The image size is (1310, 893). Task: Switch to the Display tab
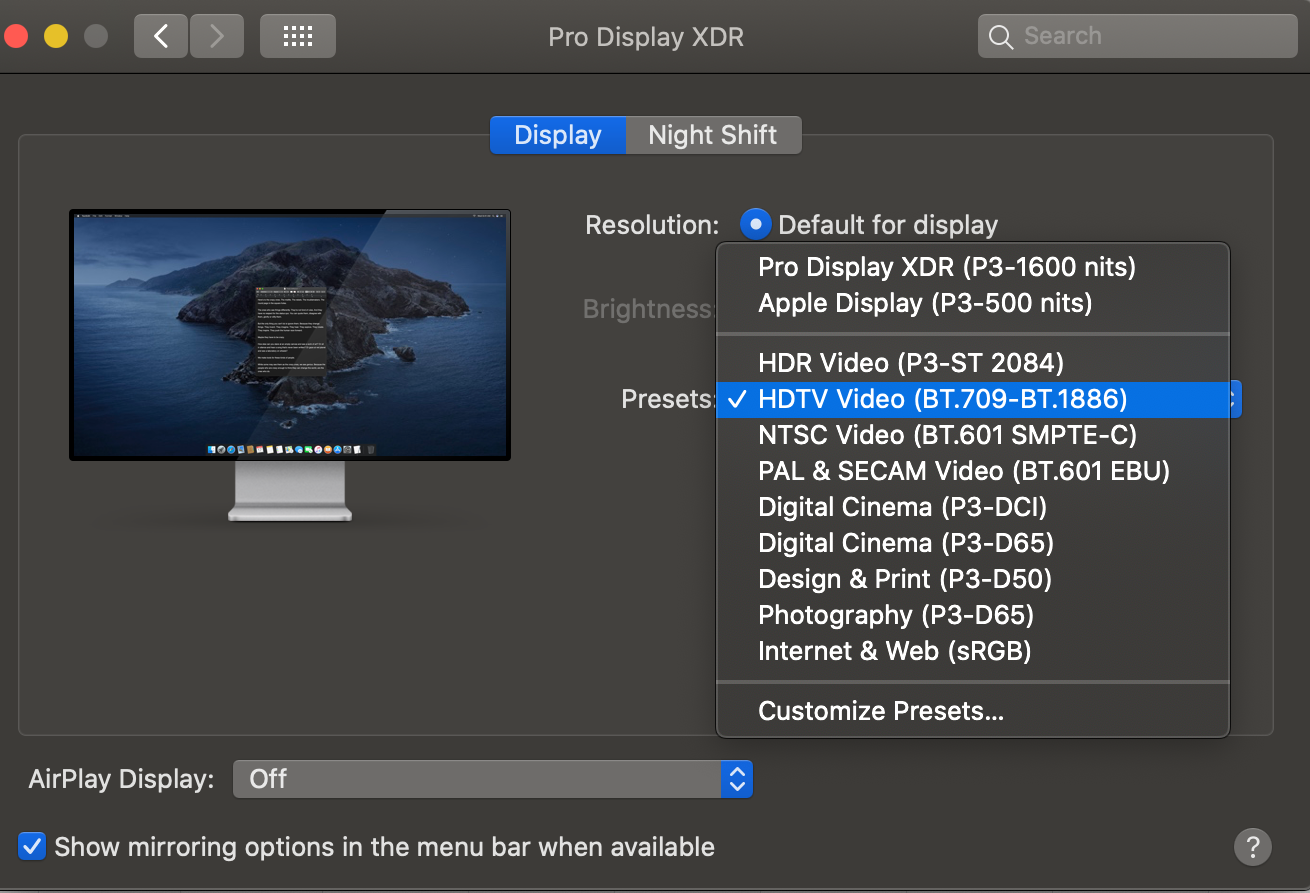click(558, 135)
